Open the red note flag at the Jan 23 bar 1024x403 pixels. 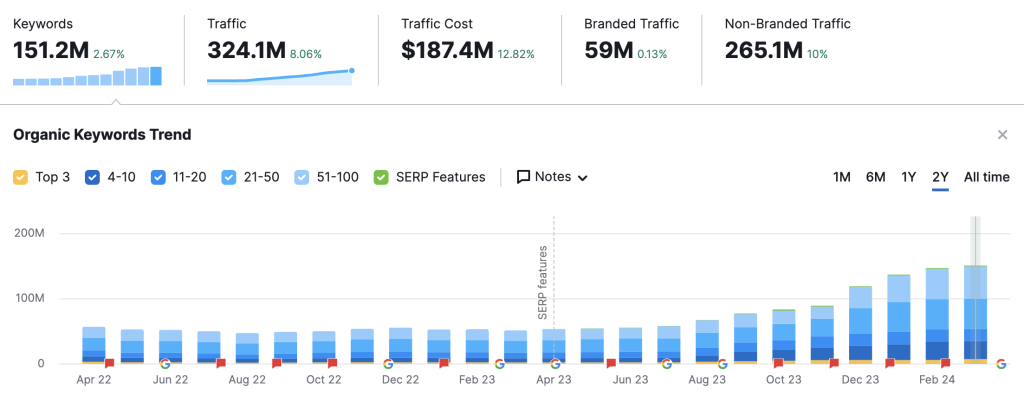[x=444, y=364]
